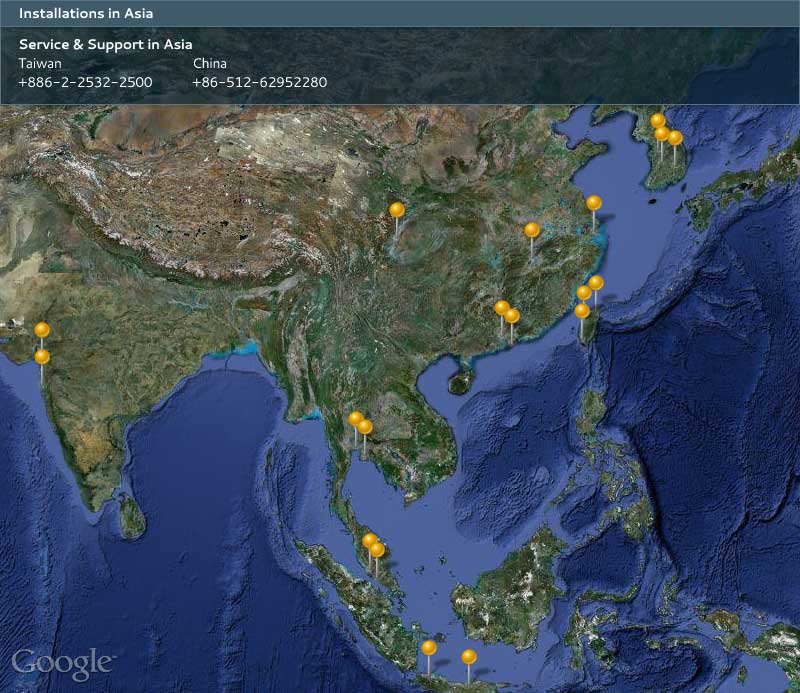Click the Installations in Asia header

coord(86,14)
